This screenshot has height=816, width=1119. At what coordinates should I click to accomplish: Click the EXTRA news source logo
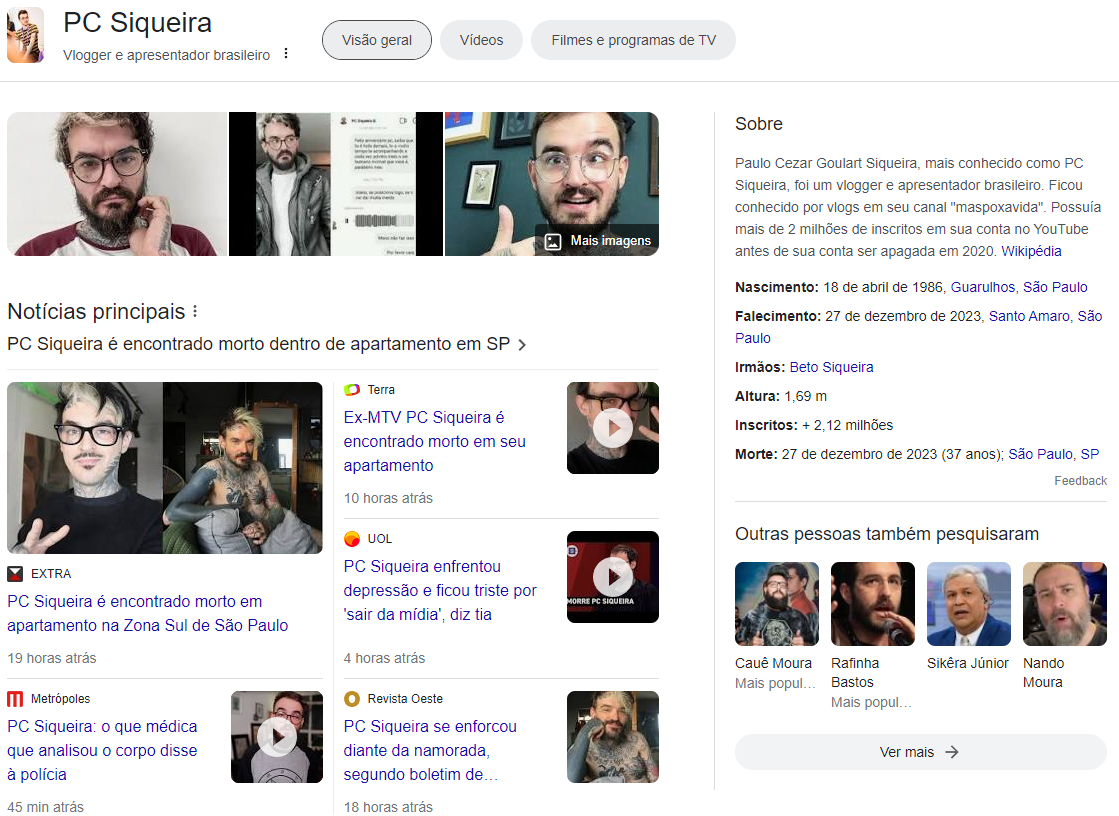(x=14, y=573)
